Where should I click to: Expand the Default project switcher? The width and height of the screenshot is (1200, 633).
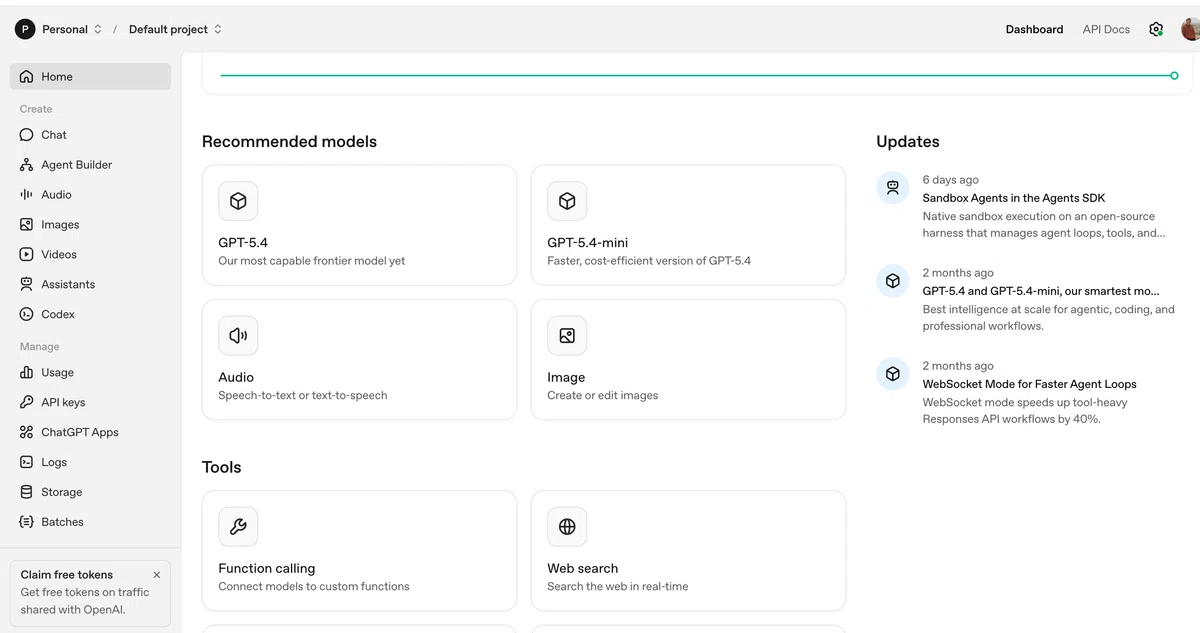(x=176, y=29)
